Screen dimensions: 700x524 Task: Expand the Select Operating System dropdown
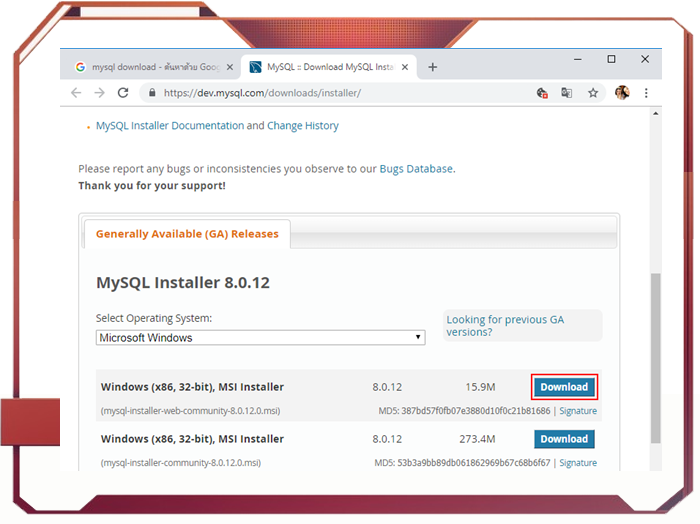(x=260, y=338)
